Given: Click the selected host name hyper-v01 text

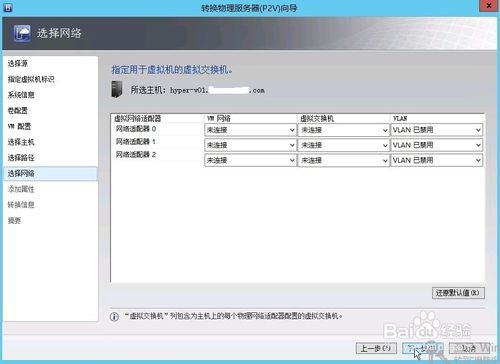Looking at the screenshot, I should tap(217, 90).
